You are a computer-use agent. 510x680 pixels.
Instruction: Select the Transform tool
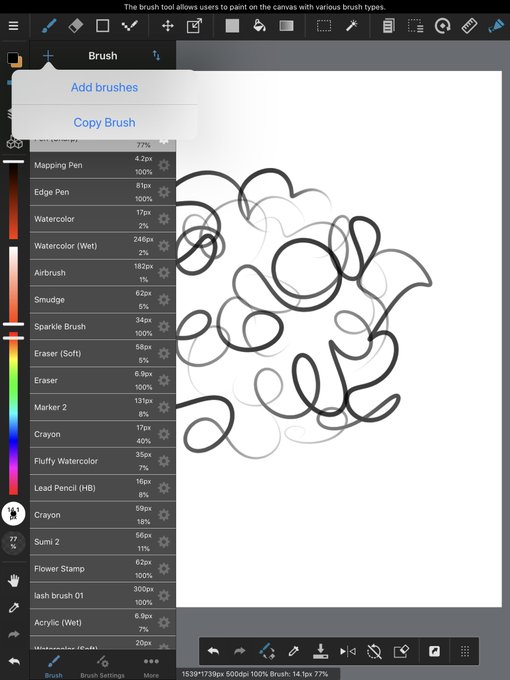194,26
